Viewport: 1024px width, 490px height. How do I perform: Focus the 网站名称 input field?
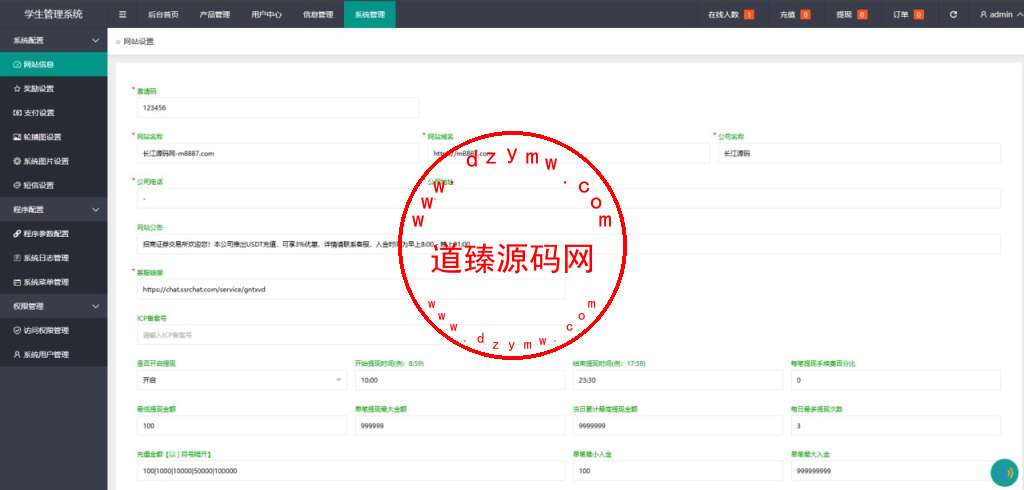278,154
